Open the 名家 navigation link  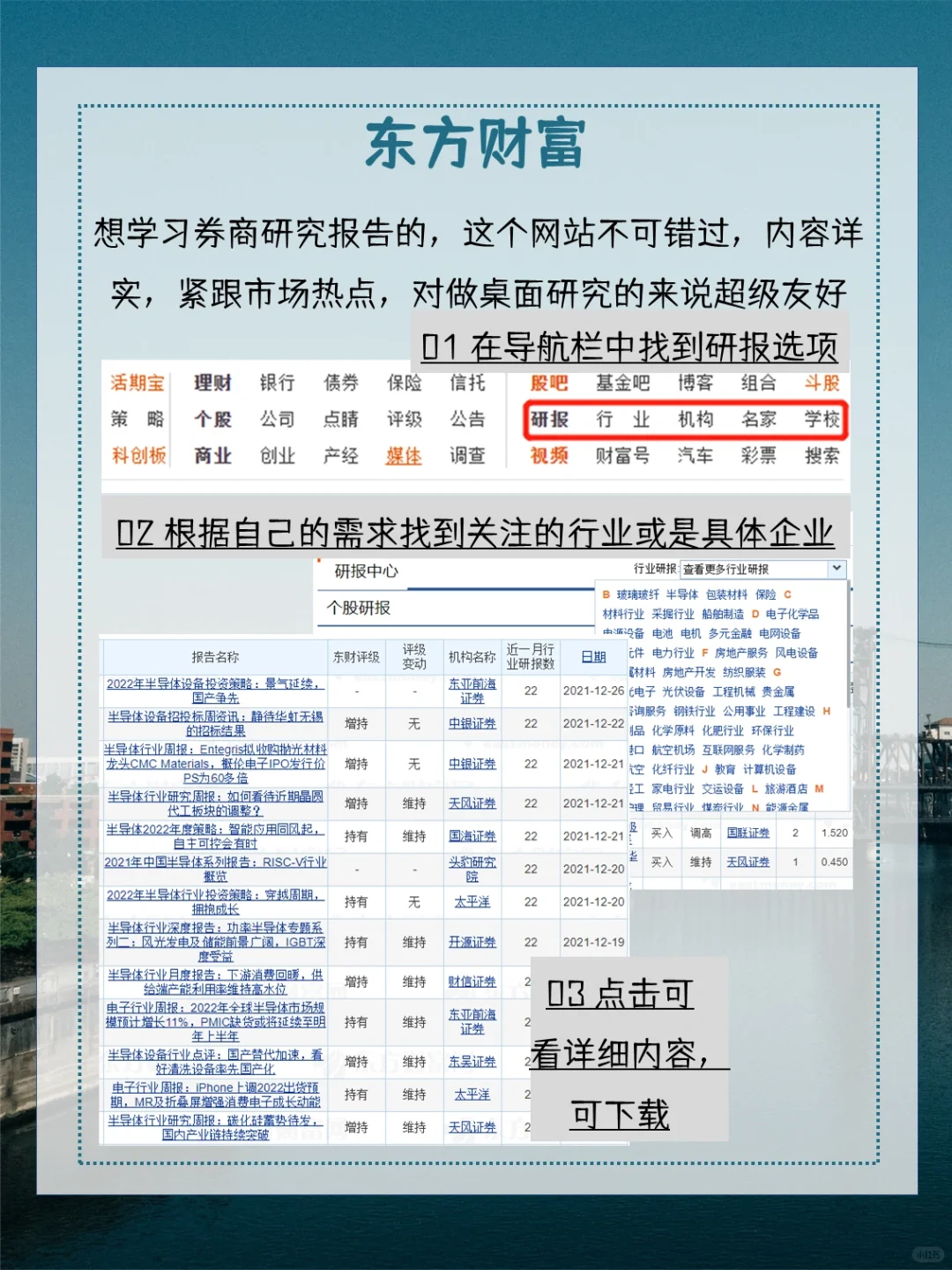click(x=758, y=420)
